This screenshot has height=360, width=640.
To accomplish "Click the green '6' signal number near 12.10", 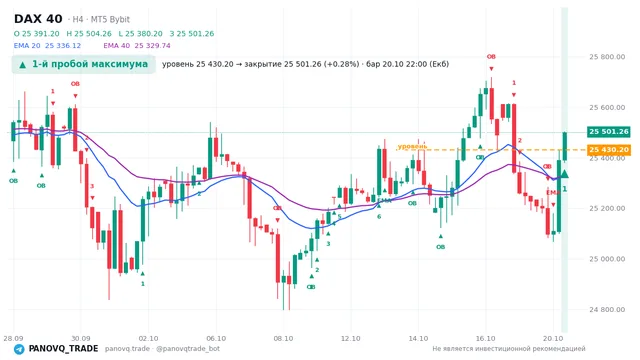I will (379, 217).
